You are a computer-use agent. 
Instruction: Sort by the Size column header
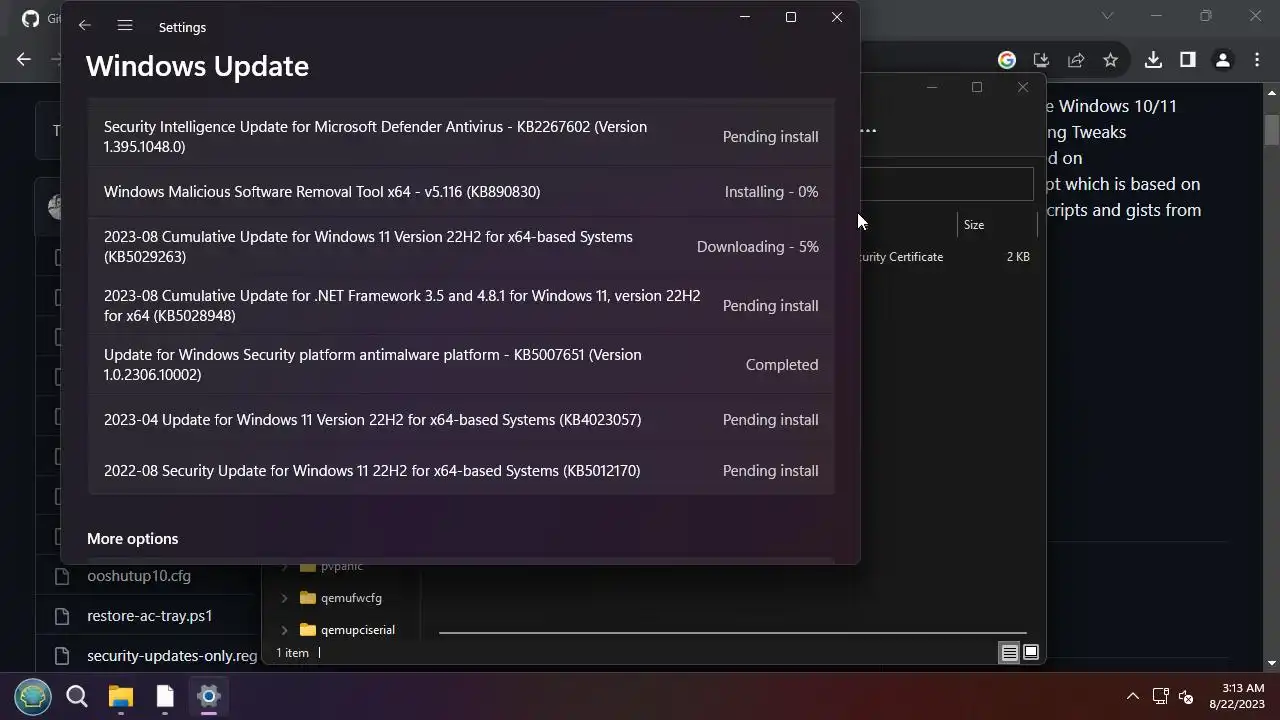click(x=974, y=225)
